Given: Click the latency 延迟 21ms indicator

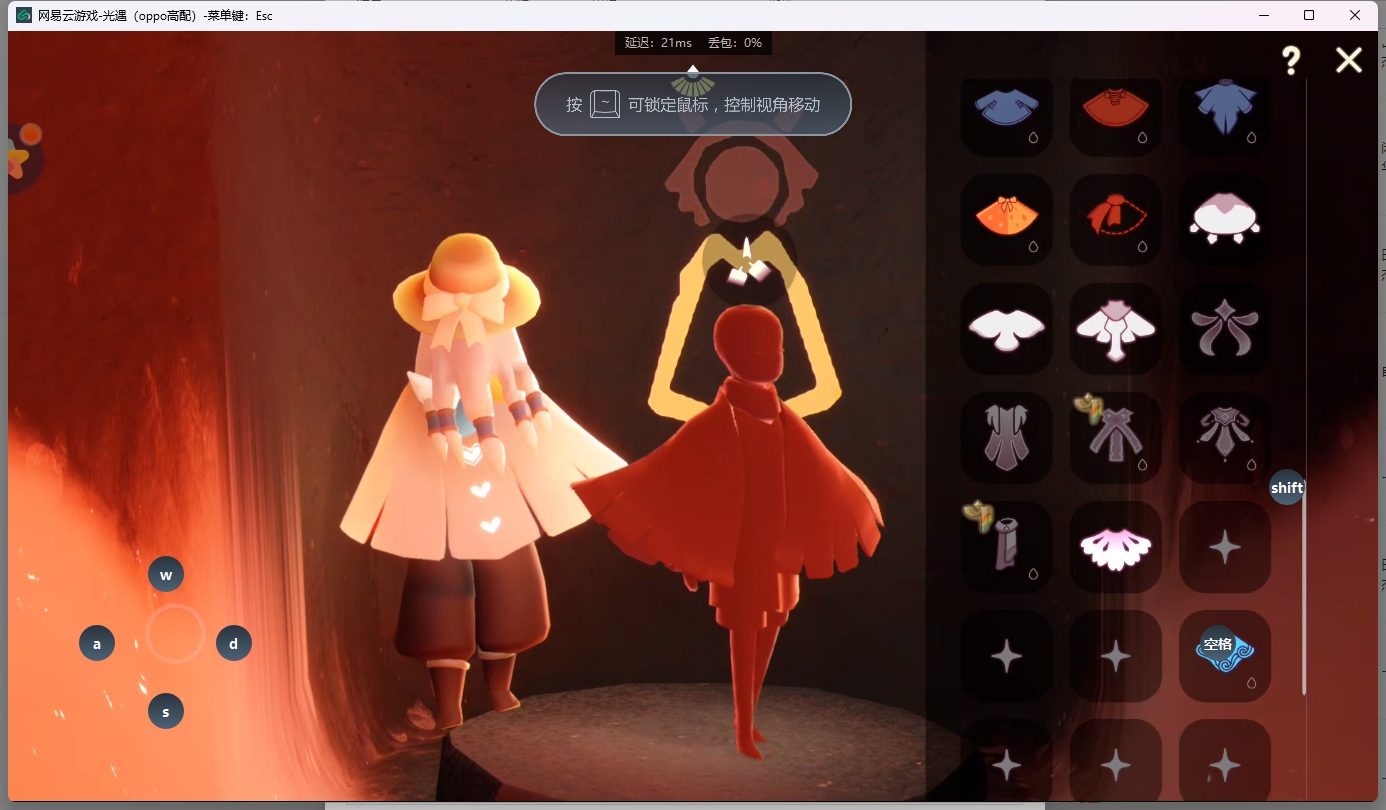Looking at the screenshot, I should 658,43.
